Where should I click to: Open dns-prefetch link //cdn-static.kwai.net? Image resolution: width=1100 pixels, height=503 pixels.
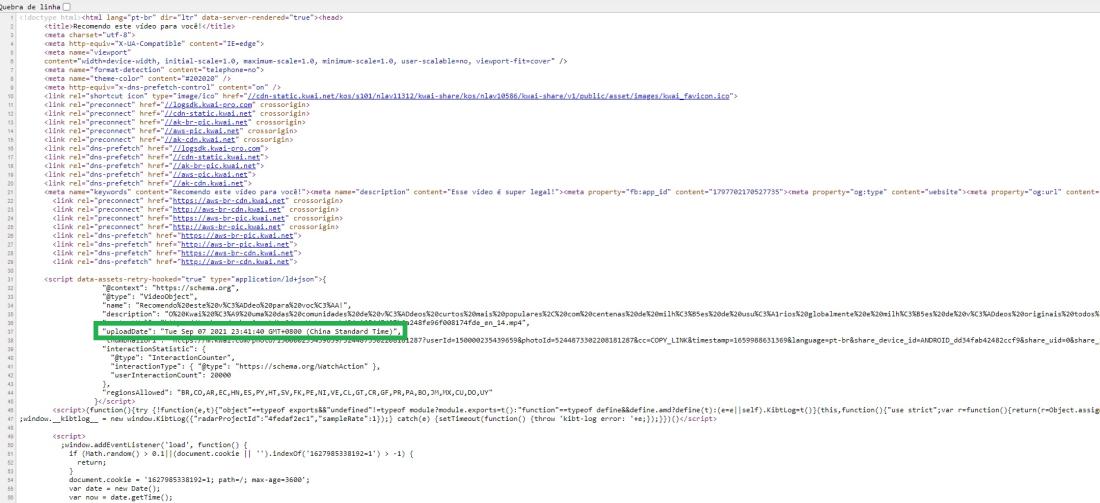(x=215, y=157)
